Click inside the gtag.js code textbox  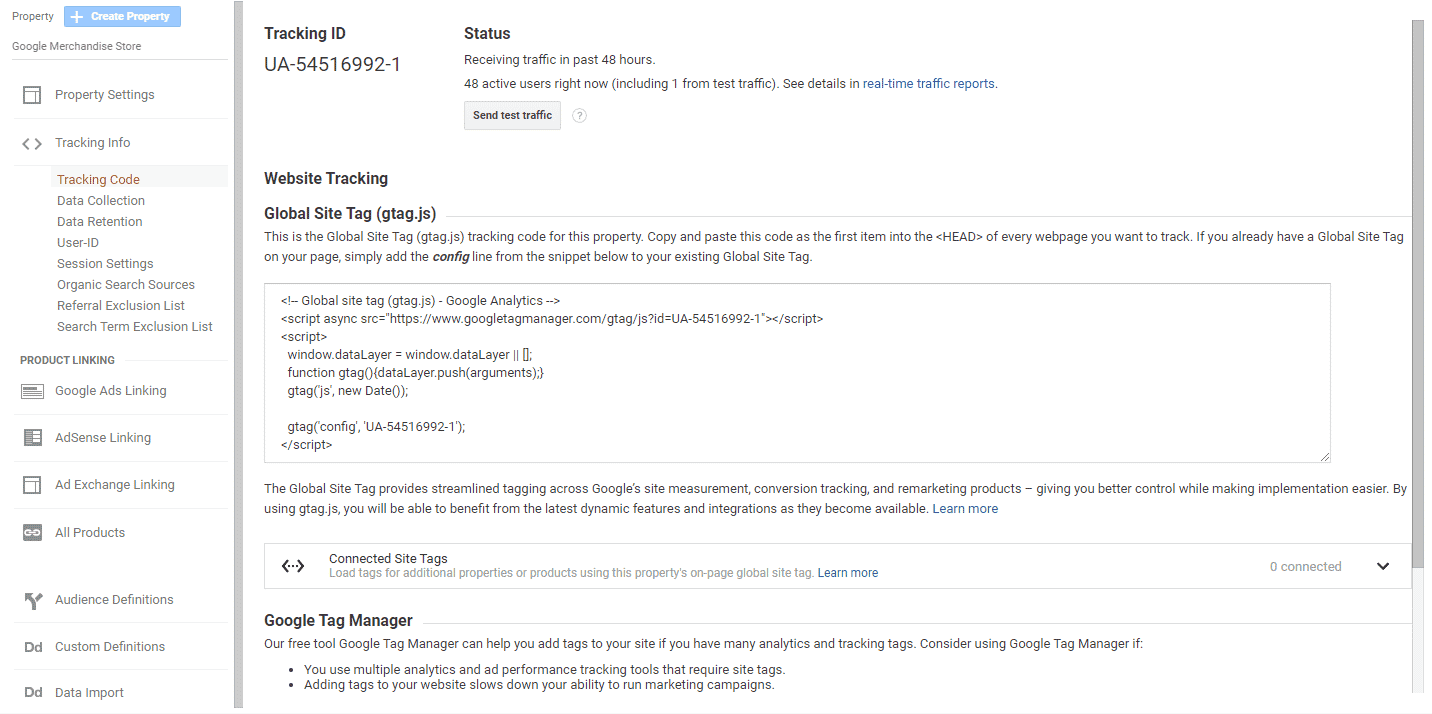coord(797,373)
